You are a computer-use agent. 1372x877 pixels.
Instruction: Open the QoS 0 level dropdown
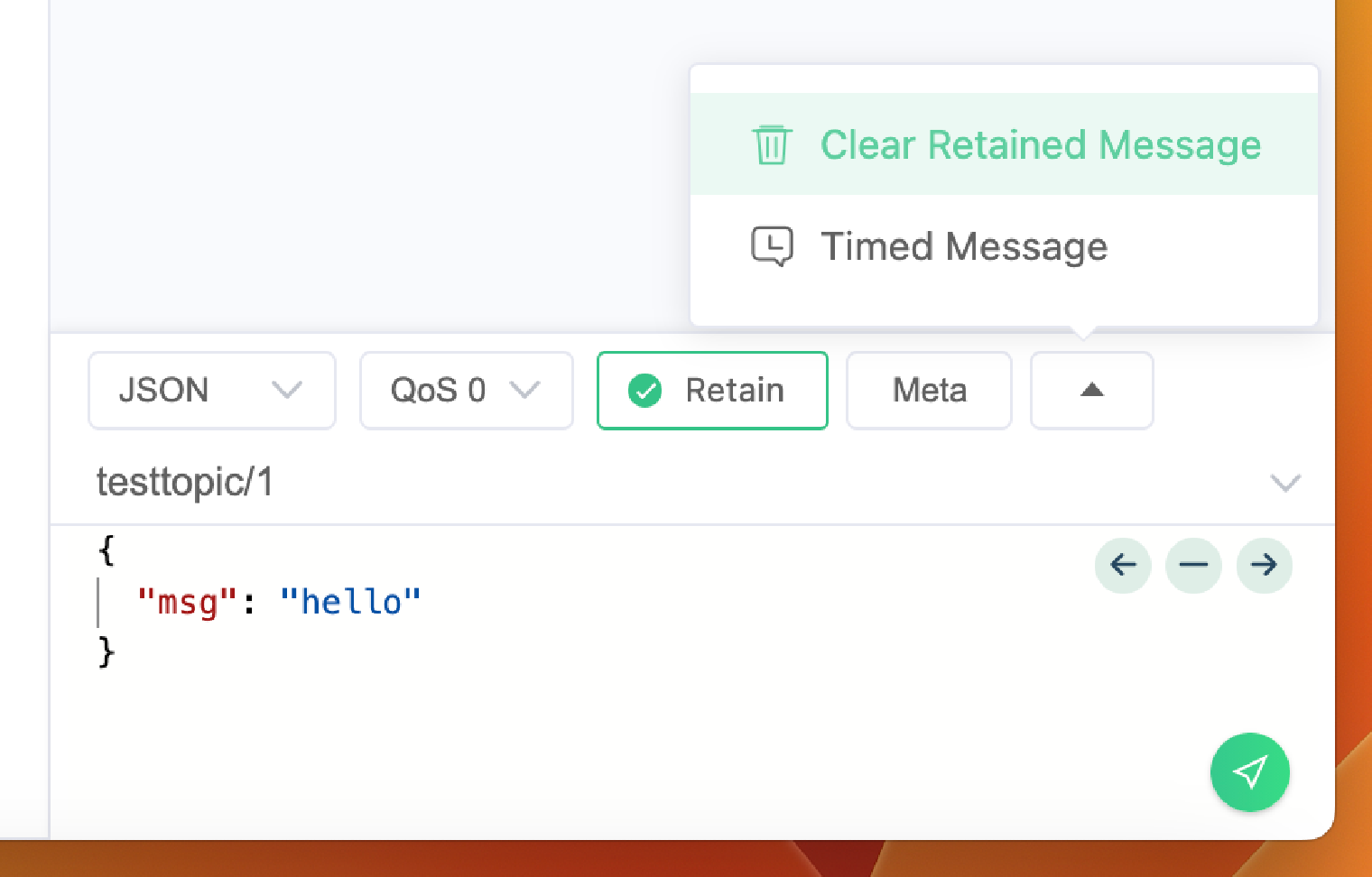(x=467, y=390)
